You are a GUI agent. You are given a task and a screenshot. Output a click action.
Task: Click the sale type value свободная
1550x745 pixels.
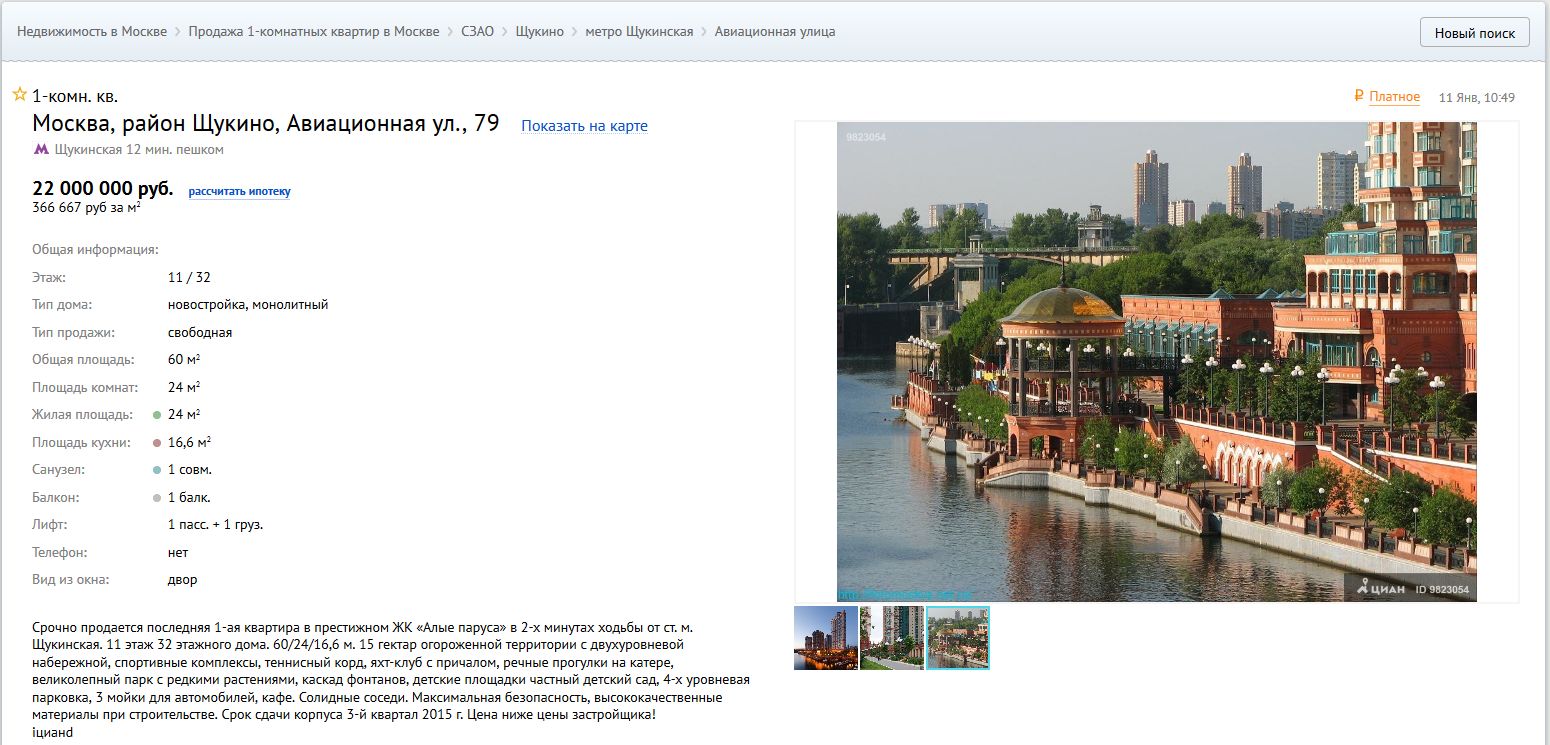200,332
